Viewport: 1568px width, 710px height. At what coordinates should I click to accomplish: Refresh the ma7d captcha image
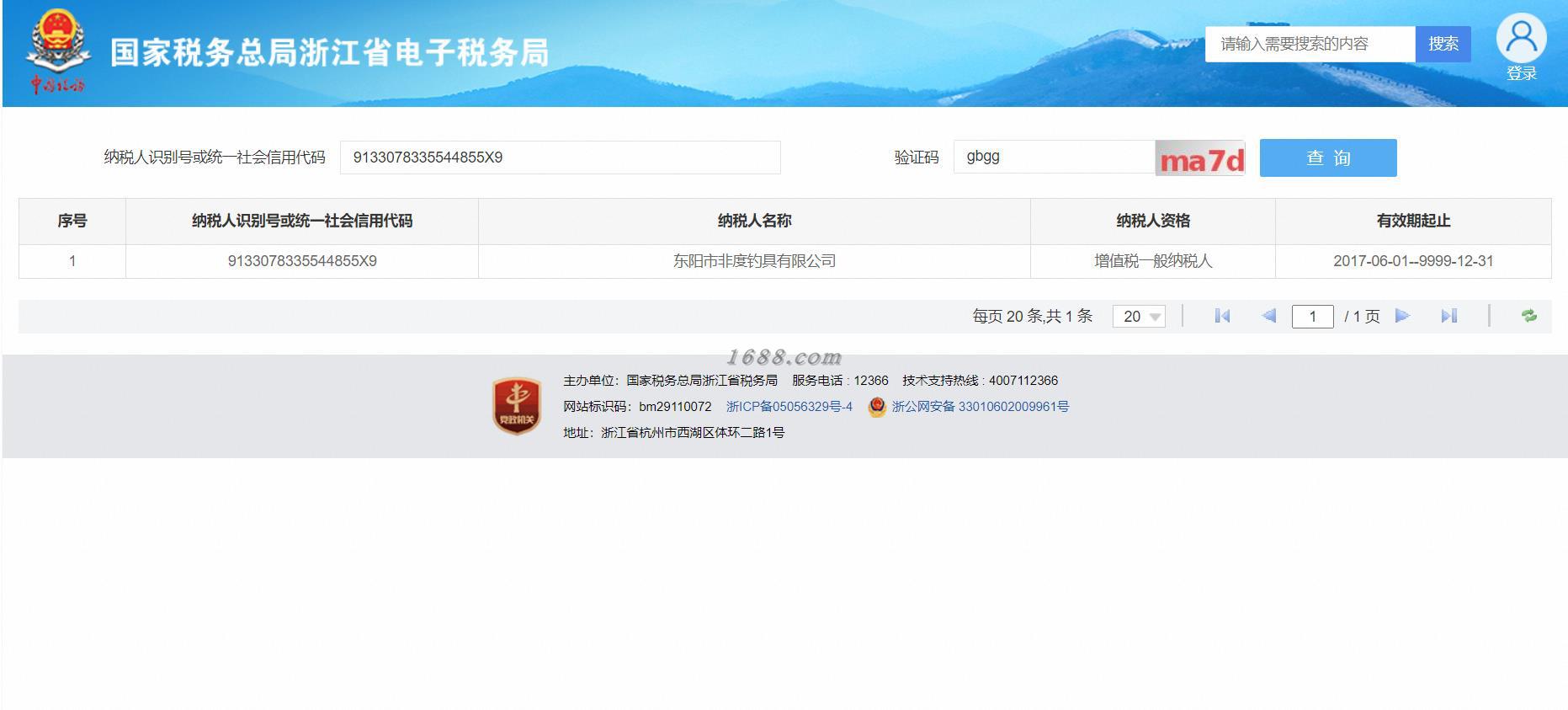coord(1200,157)
